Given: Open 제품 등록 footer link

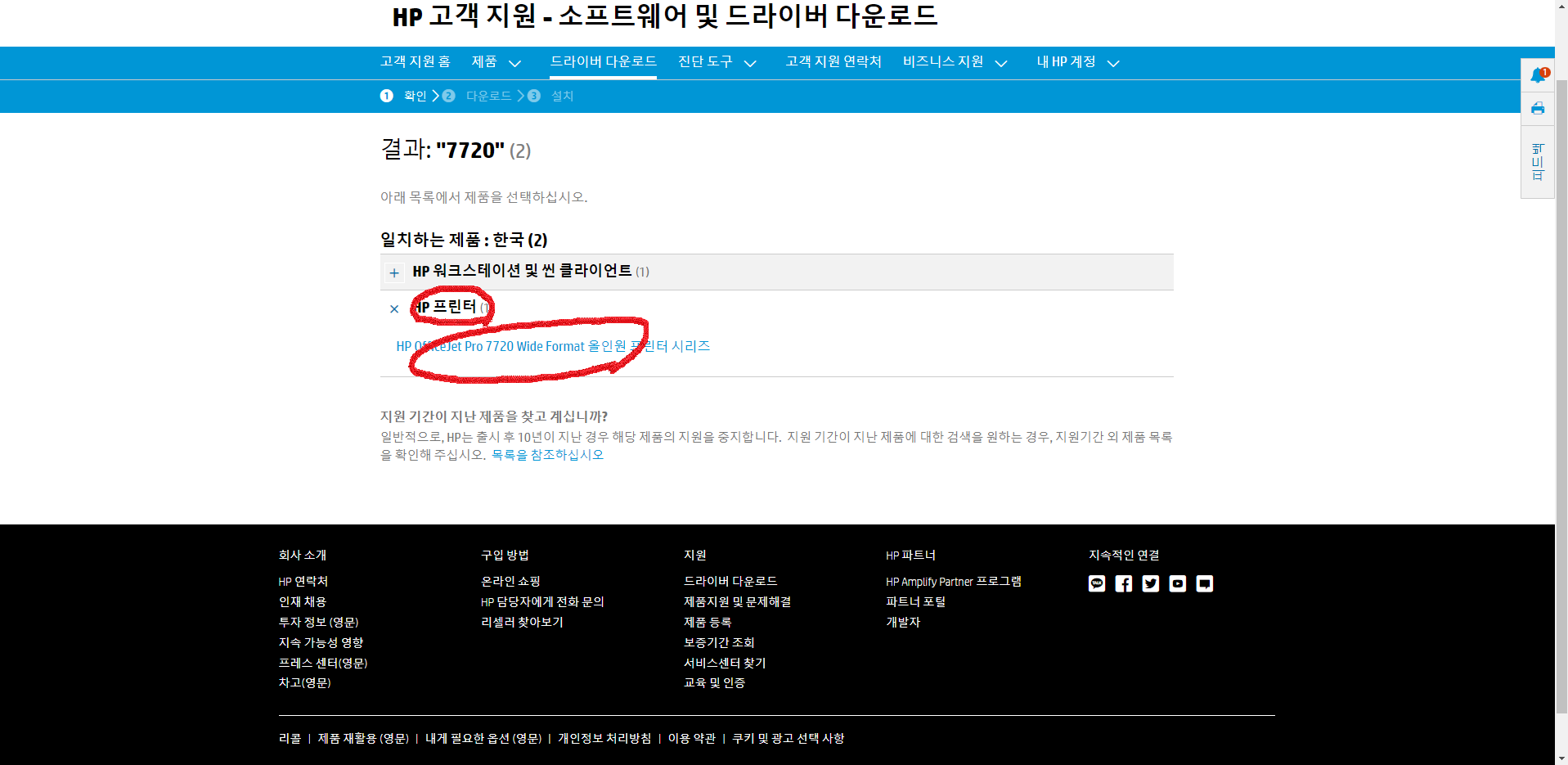Looking at the screenshot, I should [708, 623].
